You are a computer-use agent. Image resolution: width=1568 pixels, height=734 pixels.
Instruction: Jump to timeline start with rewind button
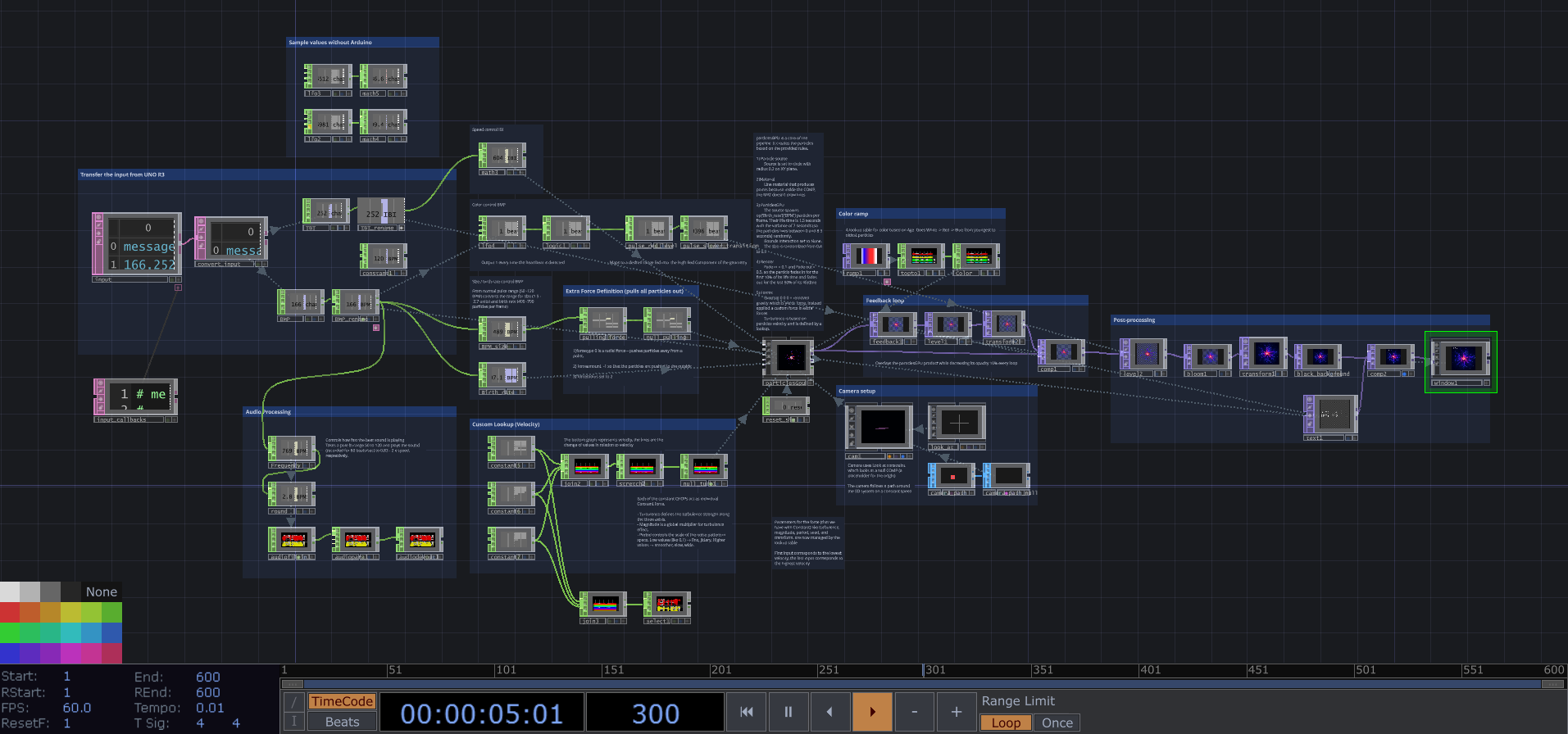click(746, 712)
